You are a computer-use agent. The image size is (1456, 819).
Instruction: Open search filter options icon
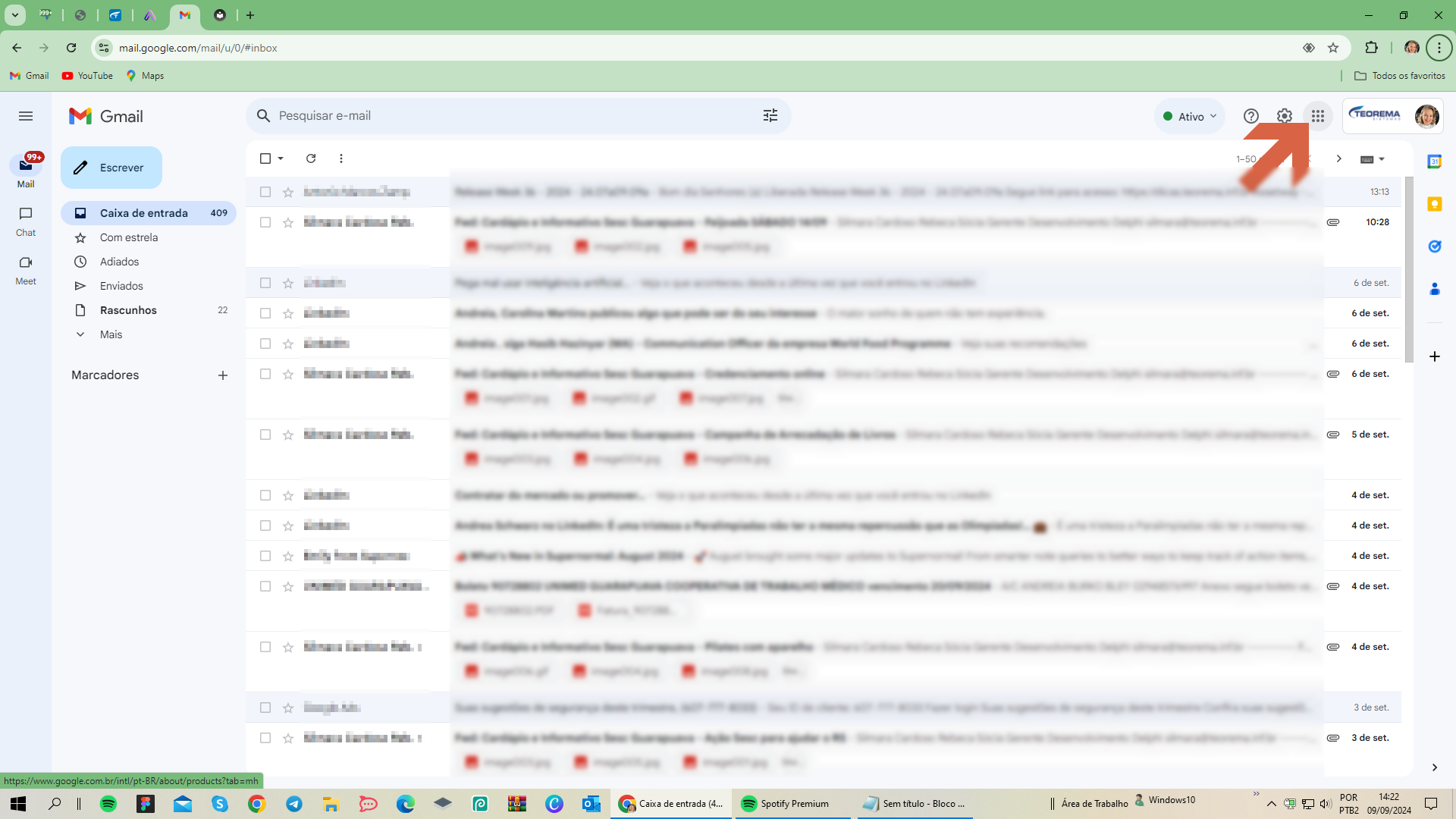[770, 116]
